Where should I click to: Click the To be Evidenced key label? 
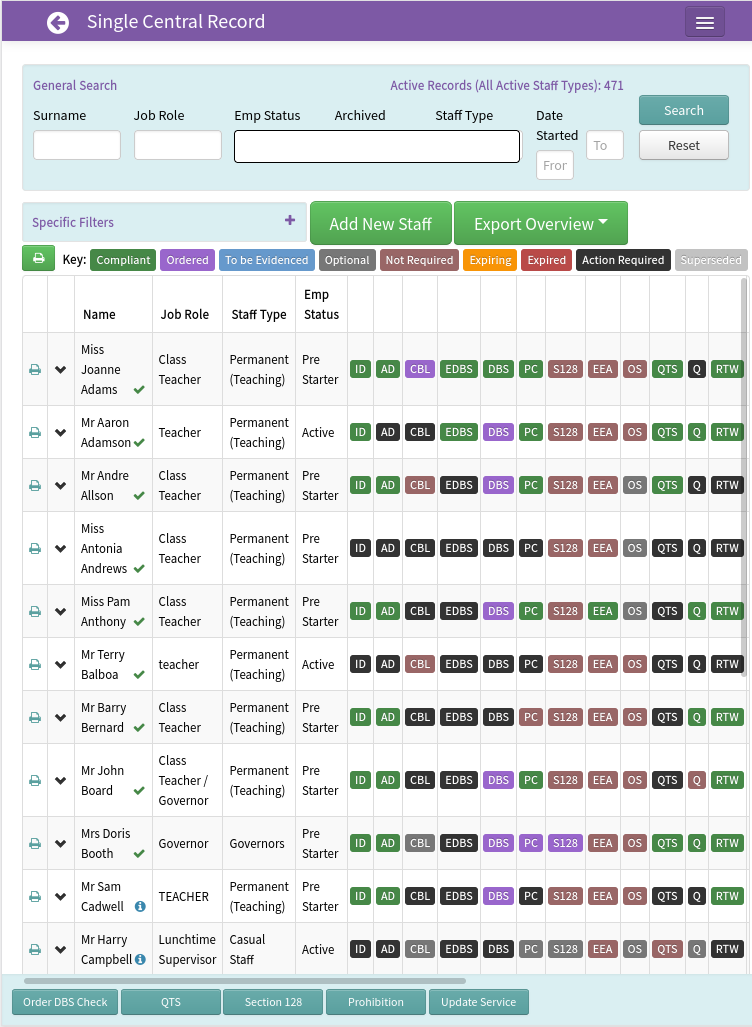(267, 260)
